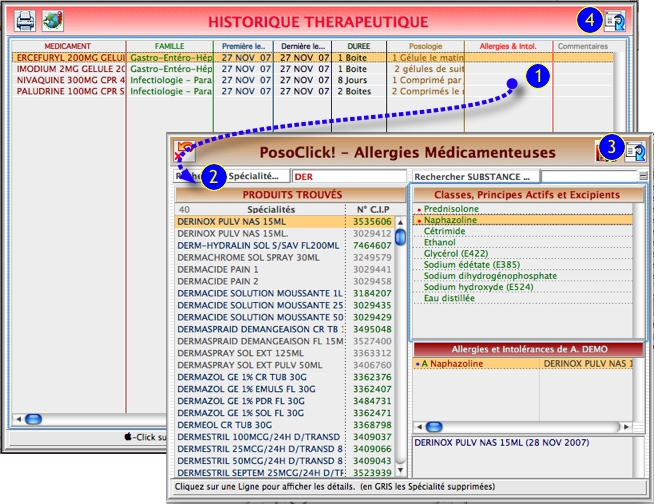Select NIVAQUINE 300MG CPR row

click(x=312, y=80)
